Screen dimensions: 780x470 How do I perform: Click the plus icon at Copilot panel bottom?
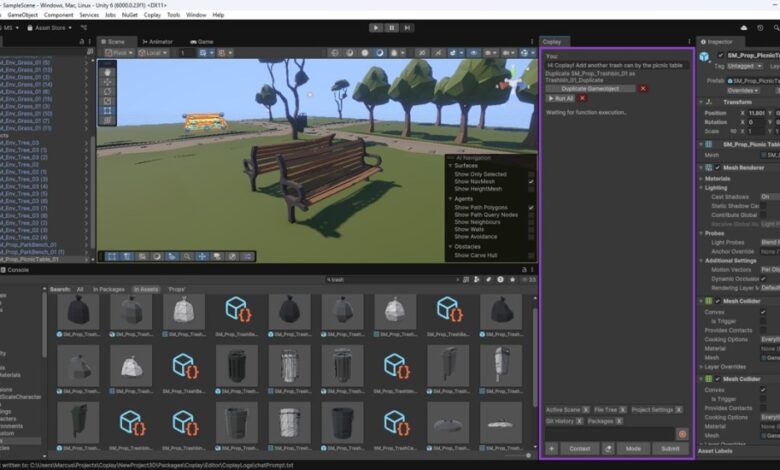click(552, 449)
